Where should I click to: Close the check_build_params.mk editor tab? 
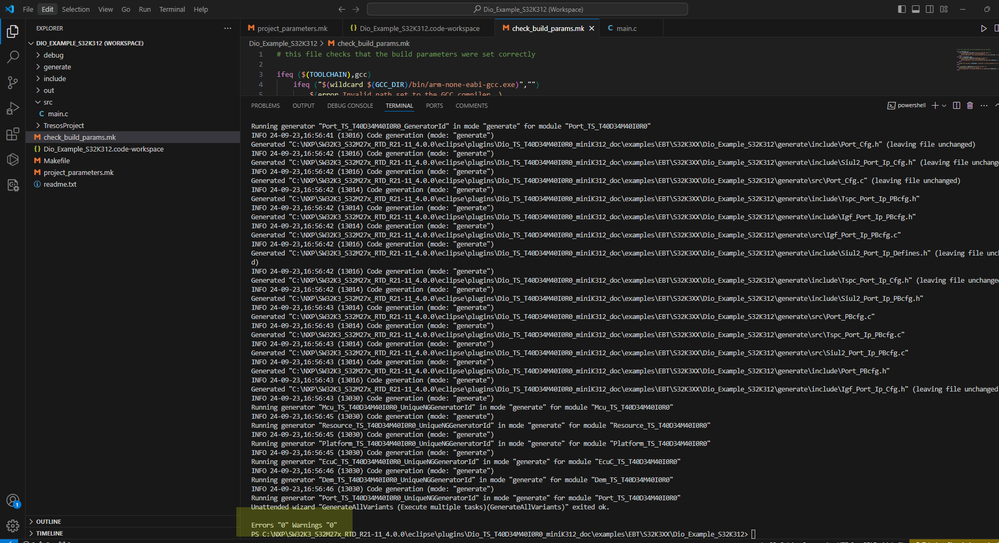[x=591, y=28]
